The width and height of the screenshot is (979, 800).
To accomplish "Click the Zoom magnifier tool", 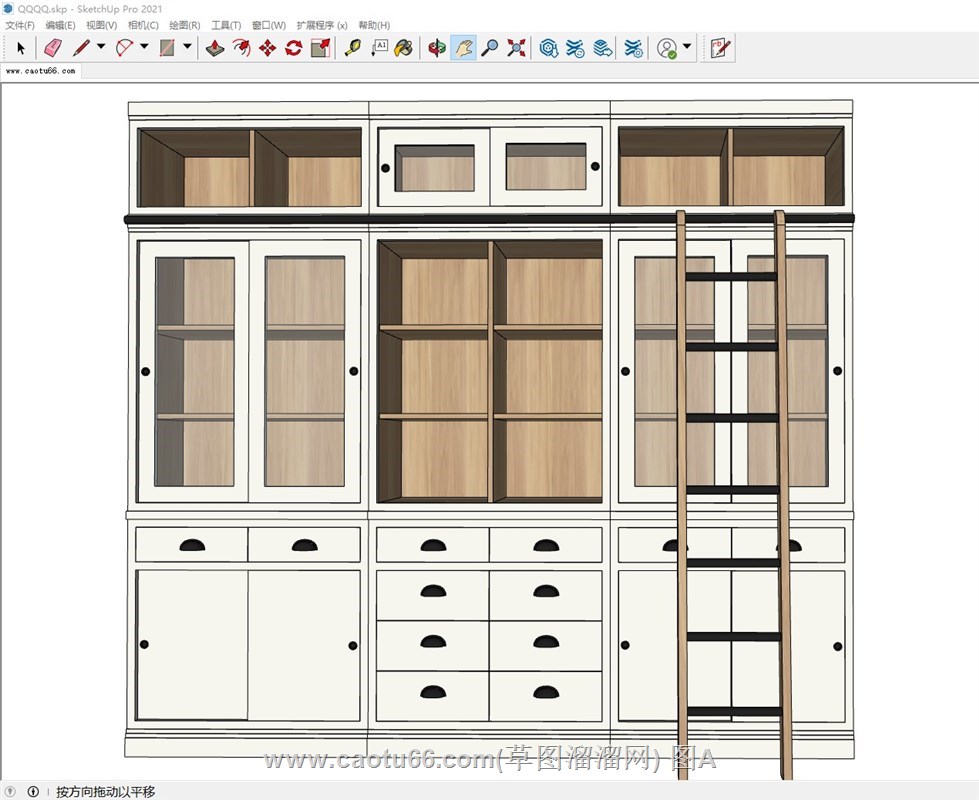I will [489, 47].
